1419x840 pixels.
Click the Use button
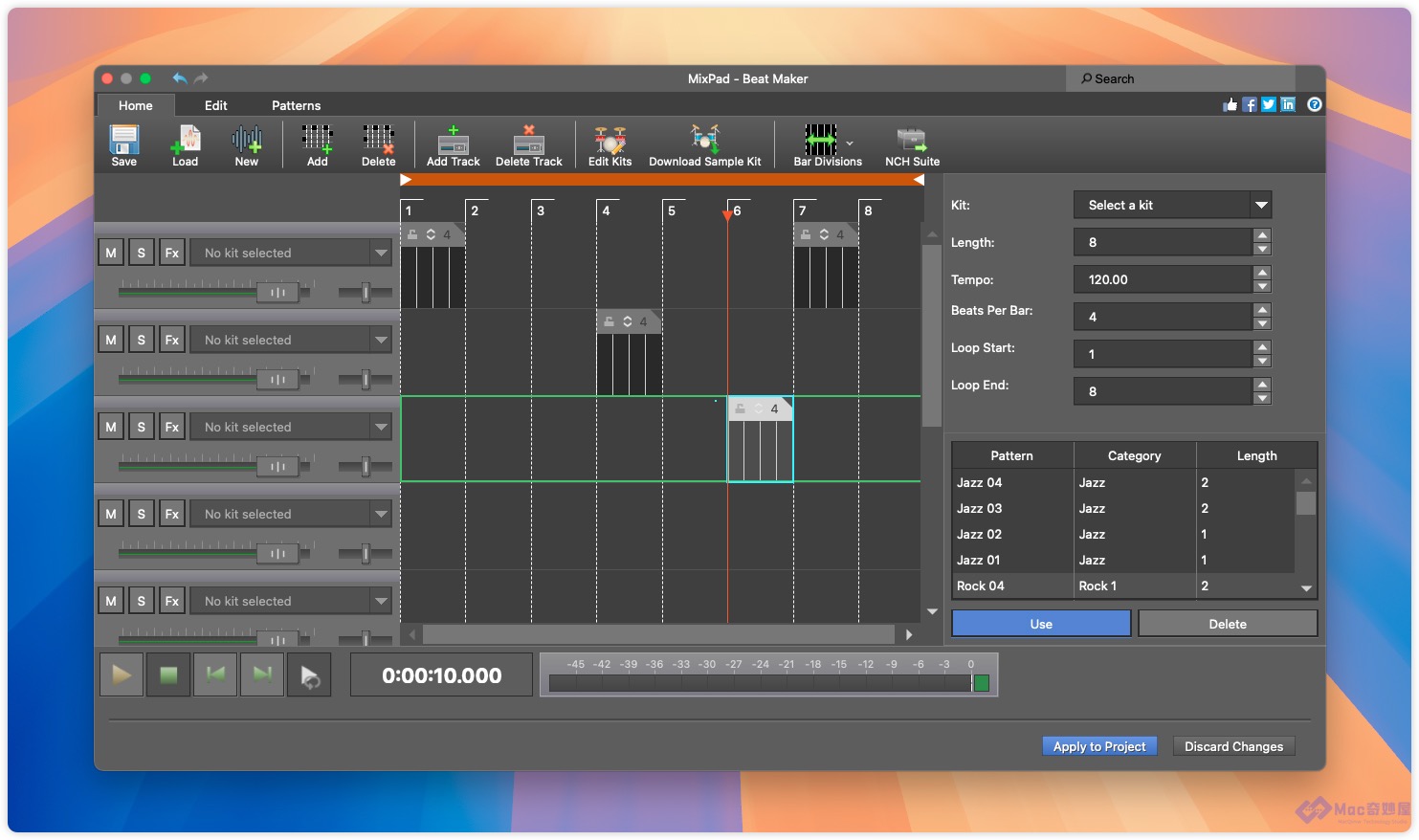(1041, 624)
